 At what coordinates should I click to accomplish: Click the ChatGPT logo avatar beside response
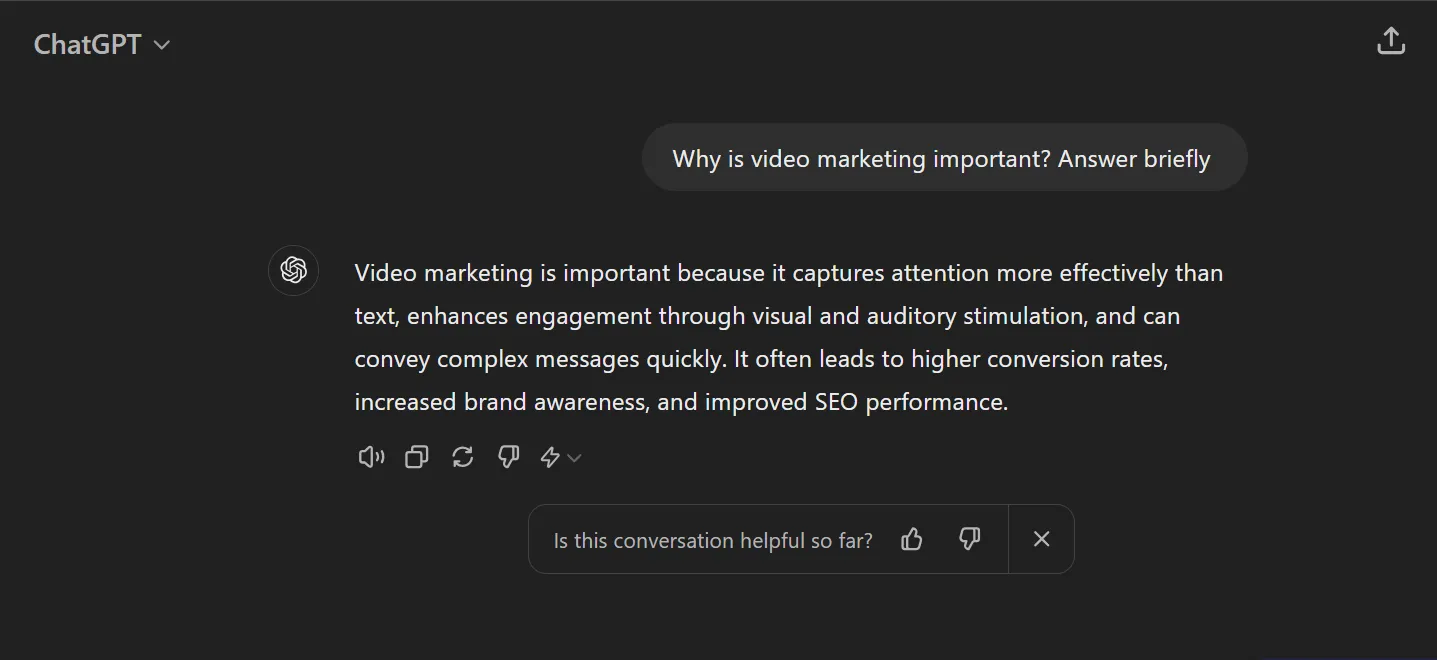(x=293, y=270)
